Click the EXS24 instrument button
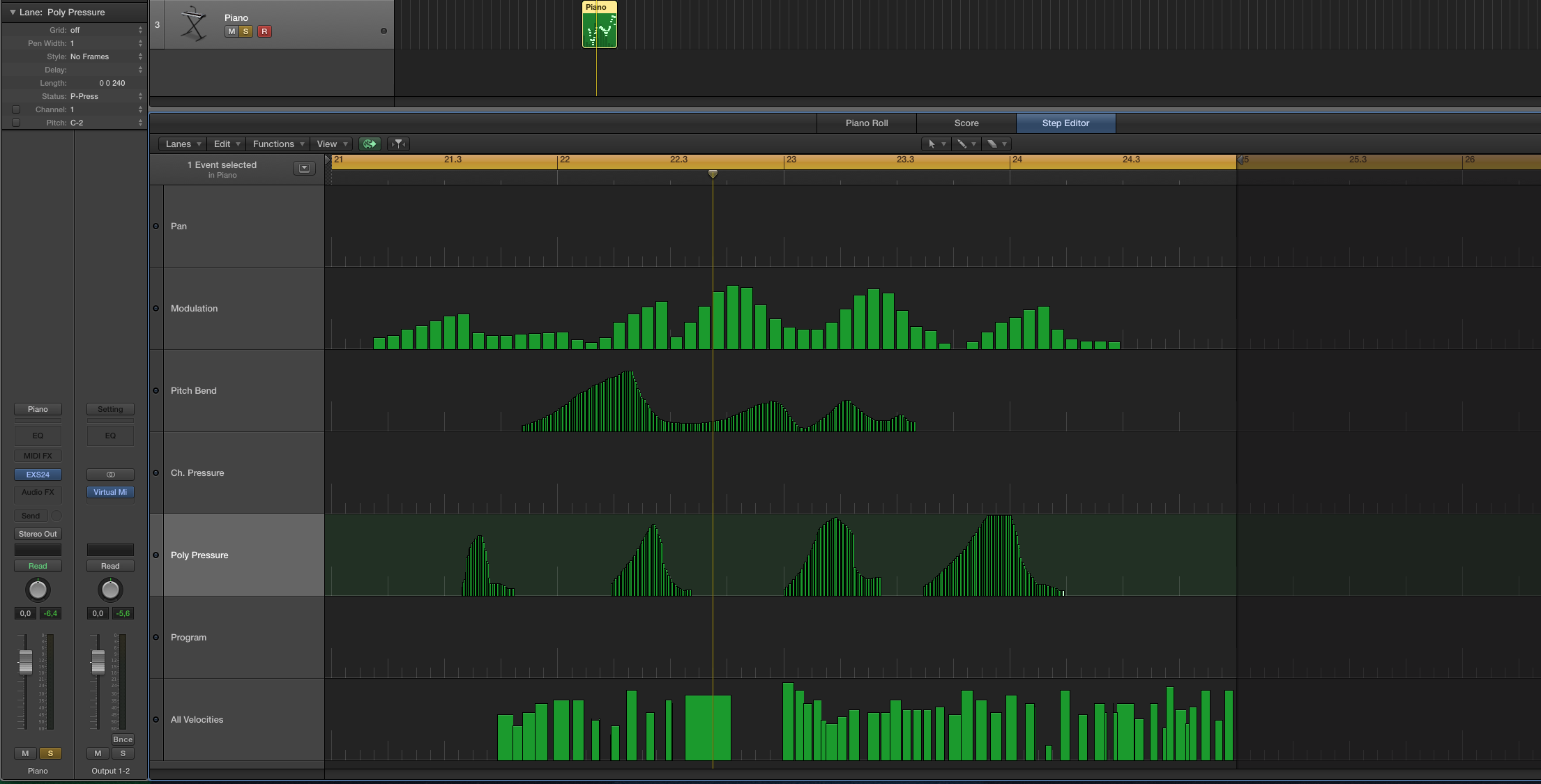Viewport: 1541px width, 784px height. [x=38, y=475]
